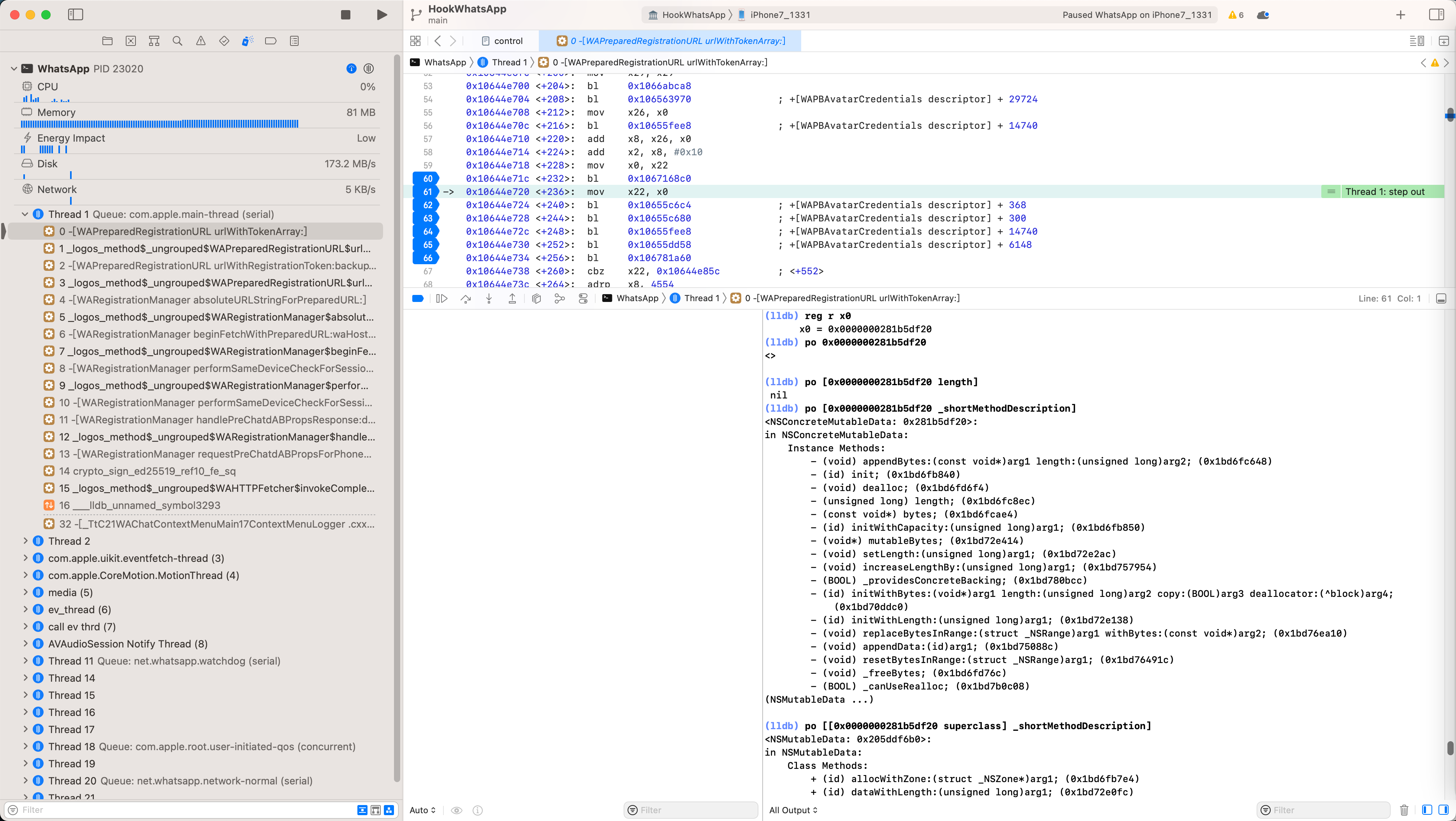Toggle the navigator sidebar panel
This screenshot has width=1456, height=821.
pyautogui.click(x=75, y=15)
